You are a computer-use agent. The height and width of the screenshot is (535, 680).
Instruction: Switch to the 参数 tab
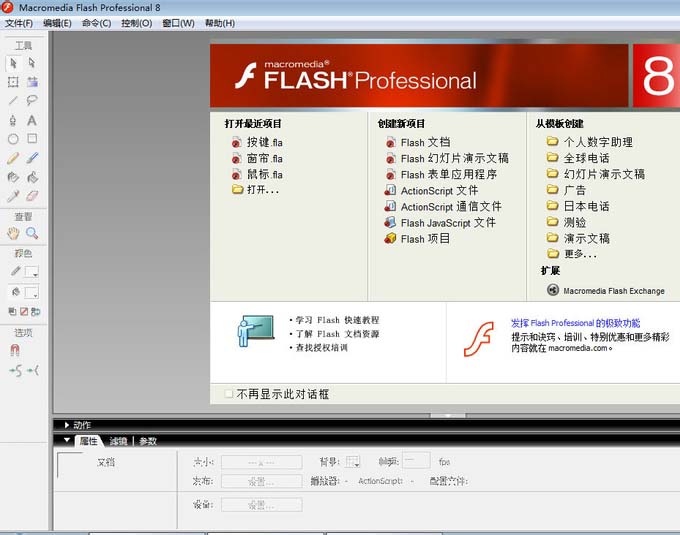click(x=148, y=441)
